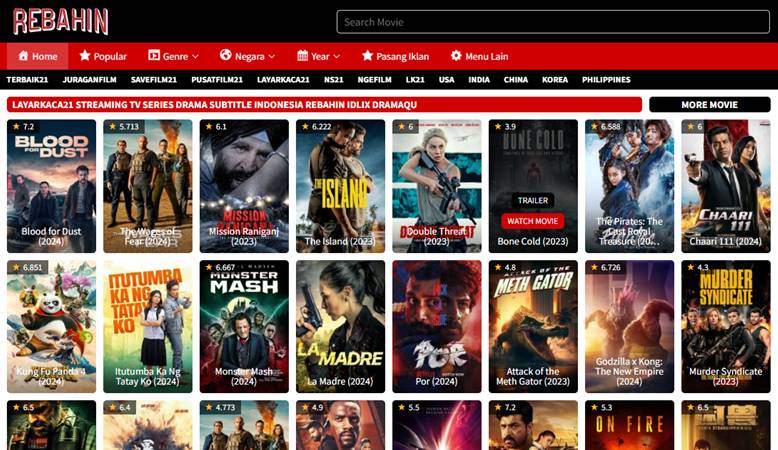778x450 pixels.
Task: Open the third-row poster rated 4.9
Action: point(340,425)
